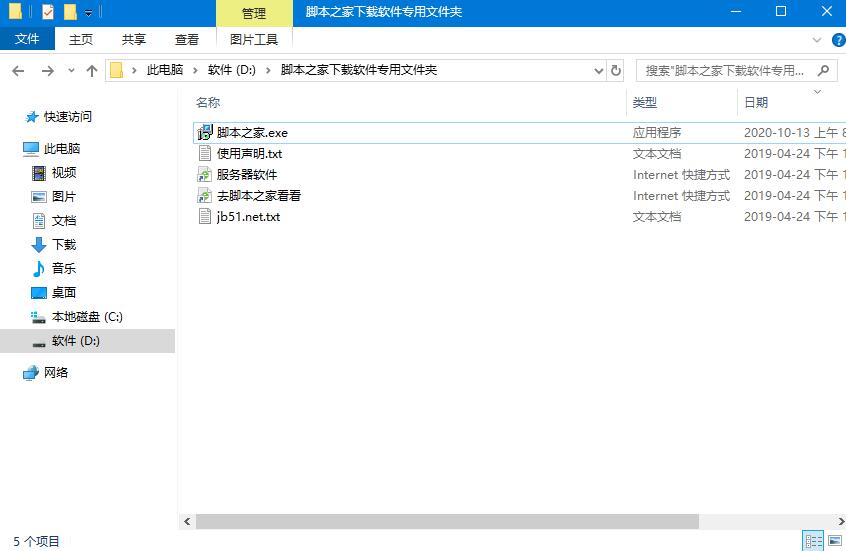
Task: Click the scroll right arrow
Action: click(841, 521)
